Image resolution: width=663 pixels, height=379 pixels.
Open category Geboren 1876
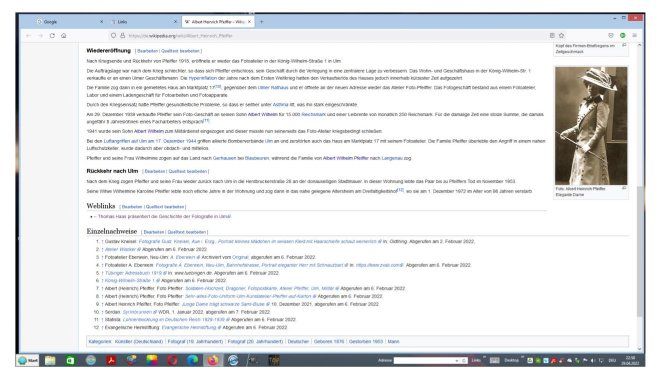coord(329,341)
